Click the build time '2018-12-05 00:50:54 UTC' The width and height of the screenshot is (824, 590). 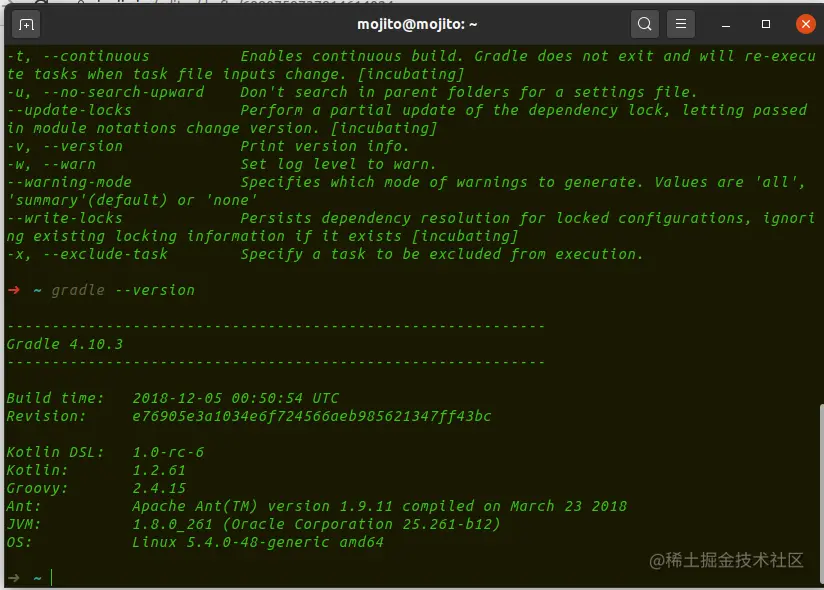[235, 398]
